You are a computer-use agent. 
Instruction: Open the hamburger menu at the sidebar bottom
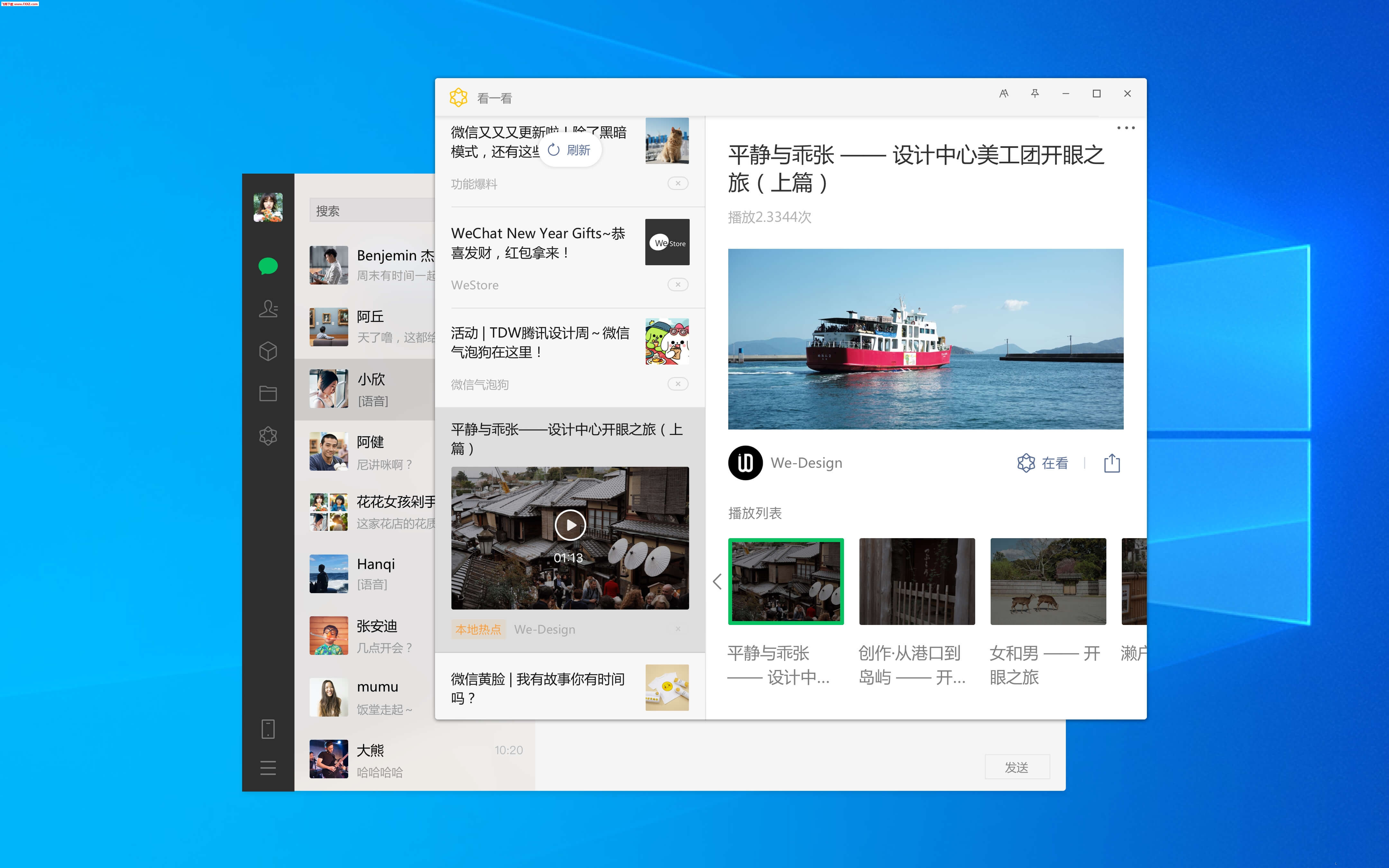pyautogui.click(x=268, y=768)
